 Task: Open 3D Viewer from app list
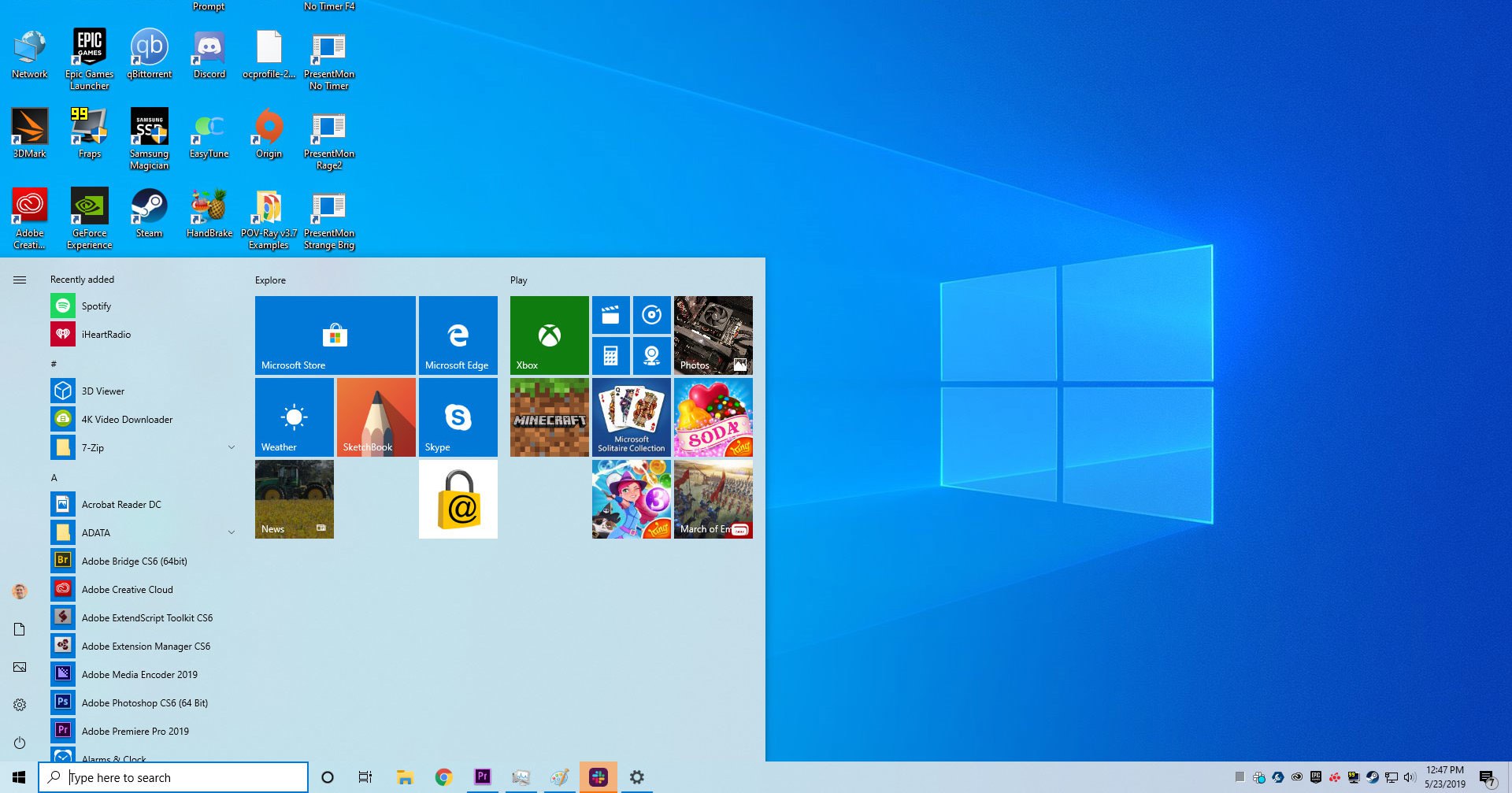pos(143,391)
